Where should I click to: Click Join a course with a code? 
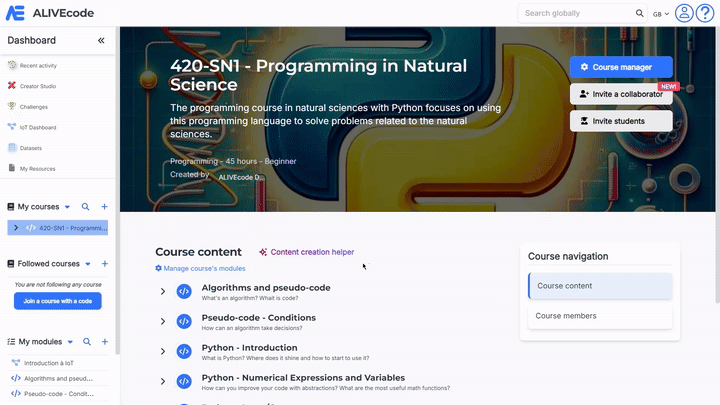58,301
